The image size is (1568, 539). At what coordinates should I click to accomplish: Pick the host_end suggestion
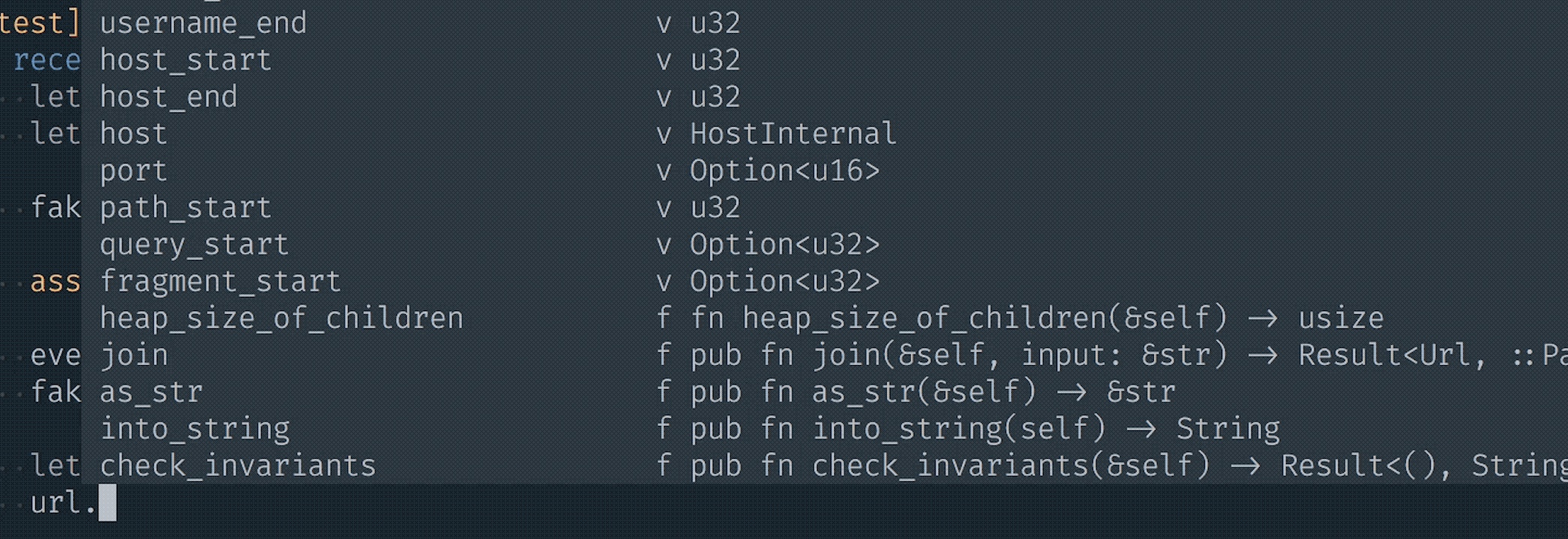pos(168,97)
